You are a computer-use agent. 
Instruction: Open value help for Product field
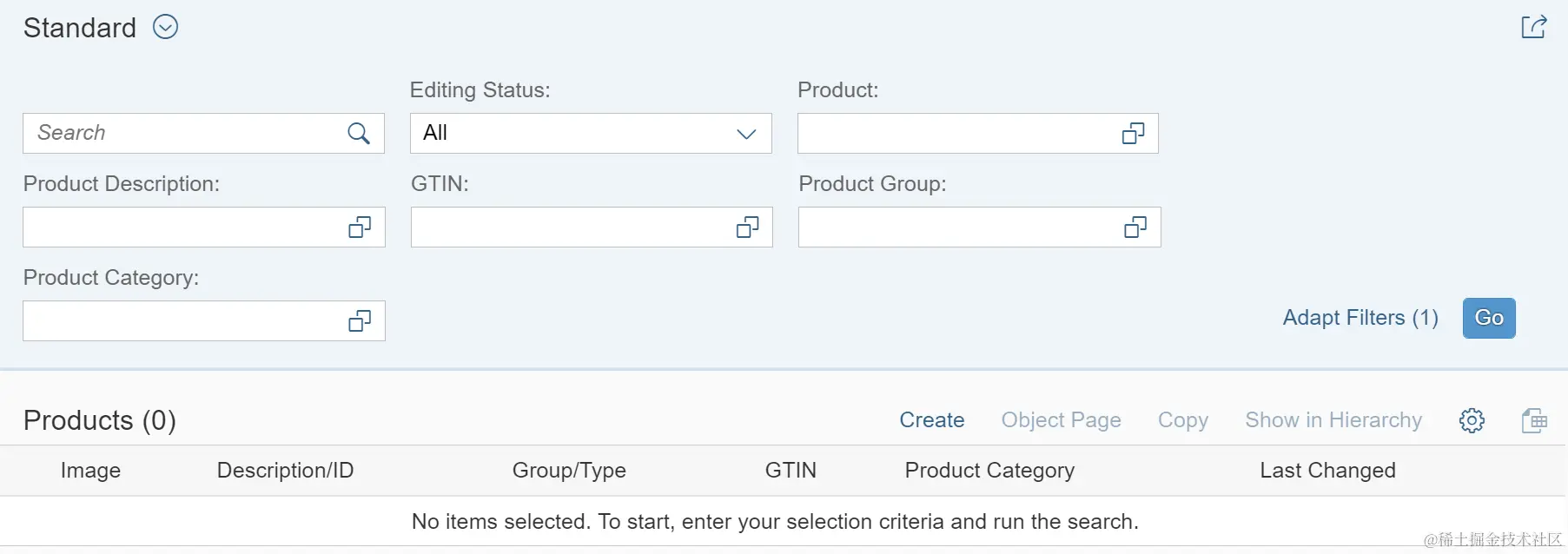1133,133
